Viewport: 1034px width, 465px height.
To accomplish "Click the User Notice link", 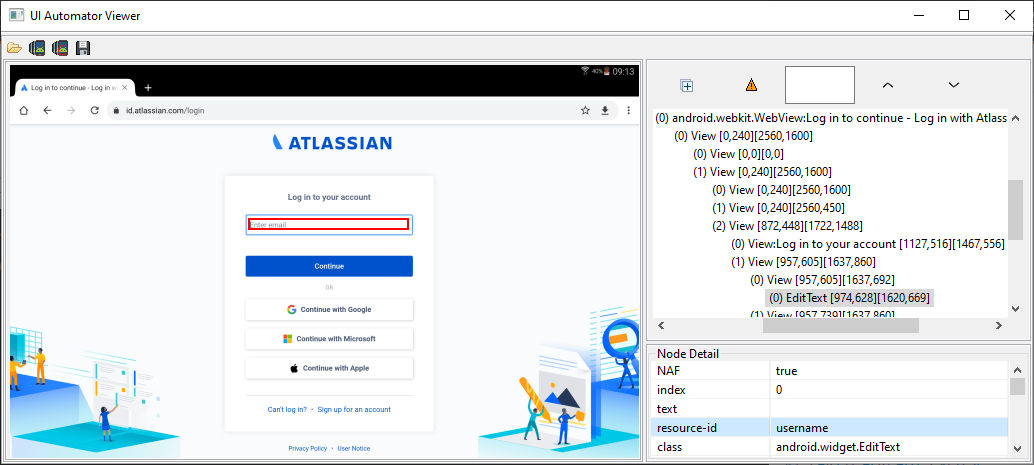I will 353,449.
